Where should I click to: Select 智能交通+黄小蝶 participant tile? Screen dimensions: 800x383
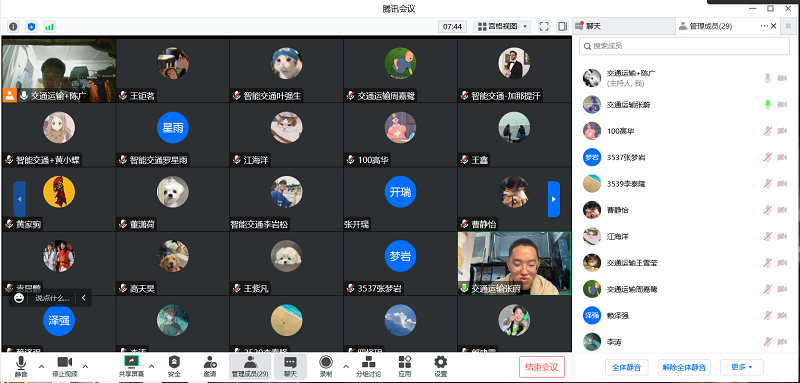point(59,135)
